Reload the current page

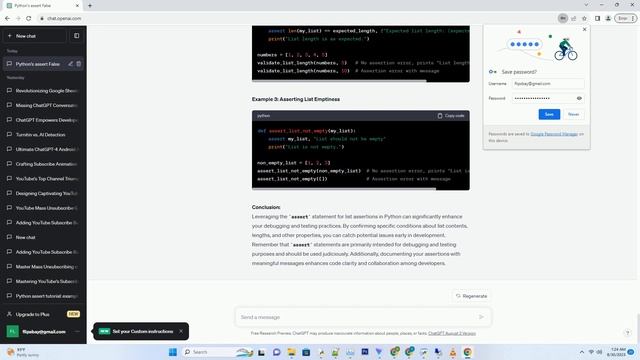(29, 18)
